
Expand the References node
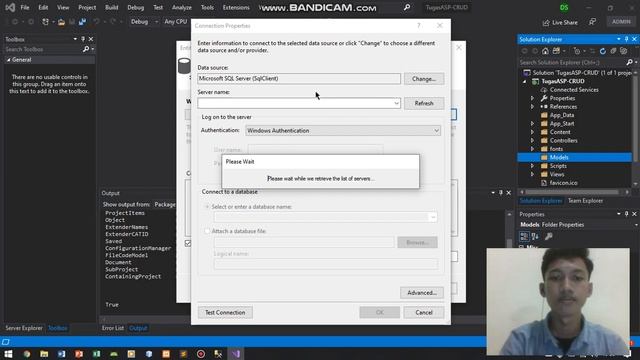coord(532,107)
